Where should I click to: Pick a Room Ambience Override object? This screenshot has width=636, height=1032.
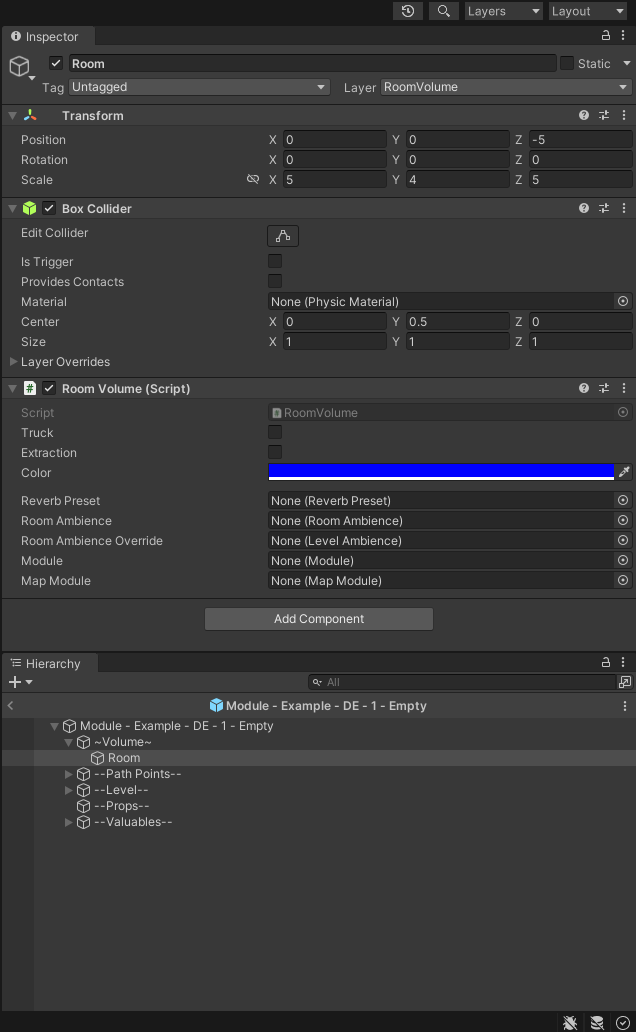623,540
